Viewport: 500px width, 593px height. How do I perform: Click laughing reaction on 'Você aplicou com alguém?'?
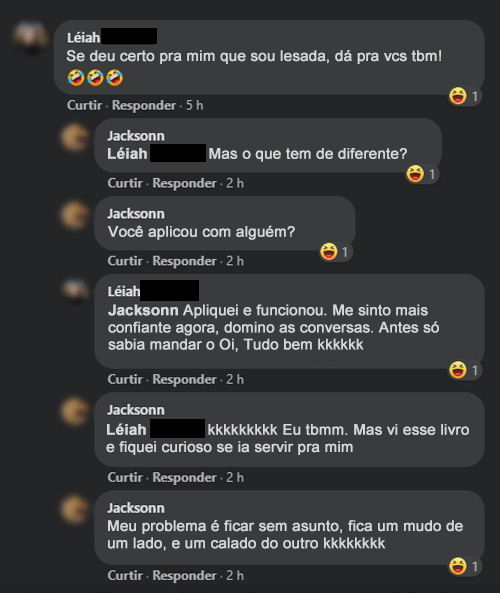(x=329, y=251)
